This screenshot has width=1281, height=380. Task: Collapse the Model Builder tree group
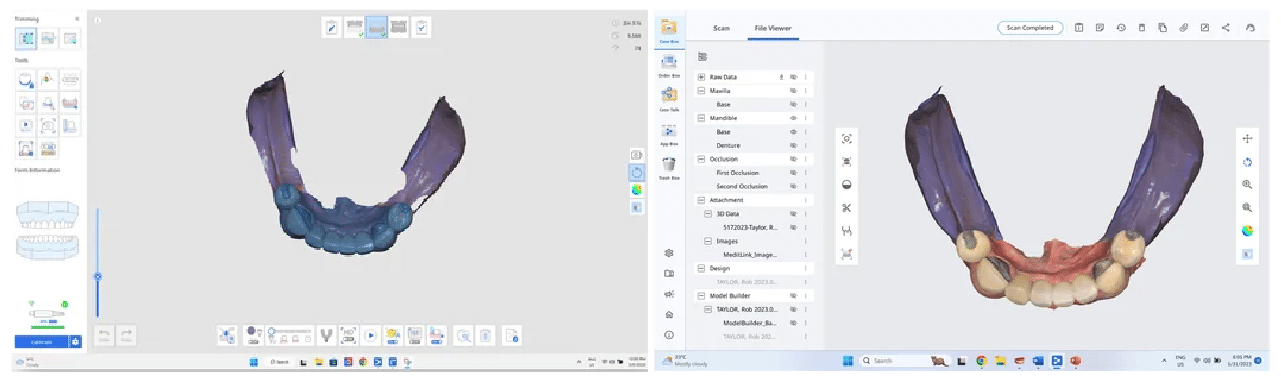coord(702,295)
